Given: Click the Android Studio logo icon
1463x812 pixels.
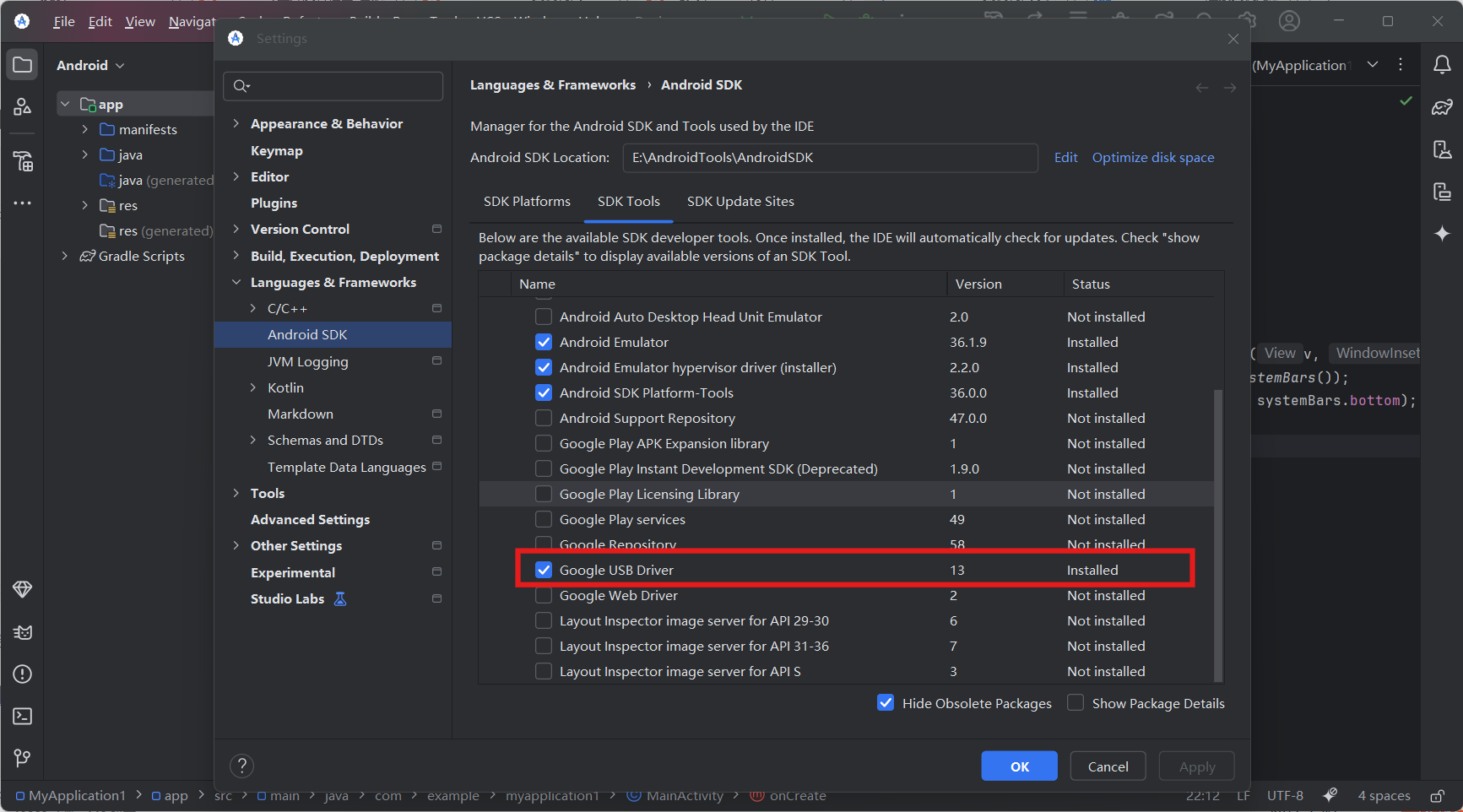Looking at the screenshot, I should [x=23, y=21].
